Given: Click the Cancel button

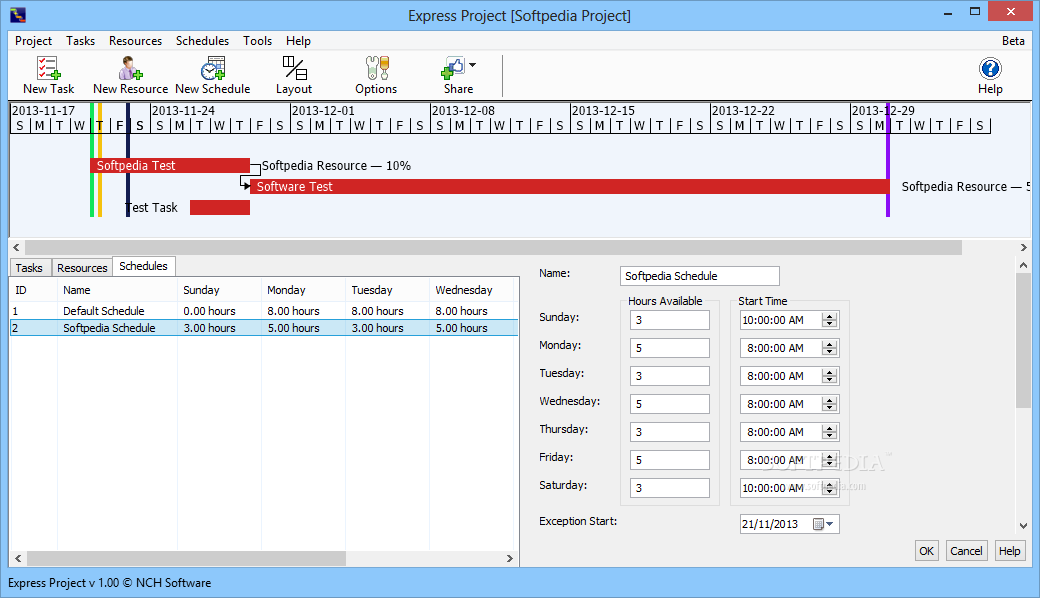Looking at the screenshot, I should tap(966, 551).
